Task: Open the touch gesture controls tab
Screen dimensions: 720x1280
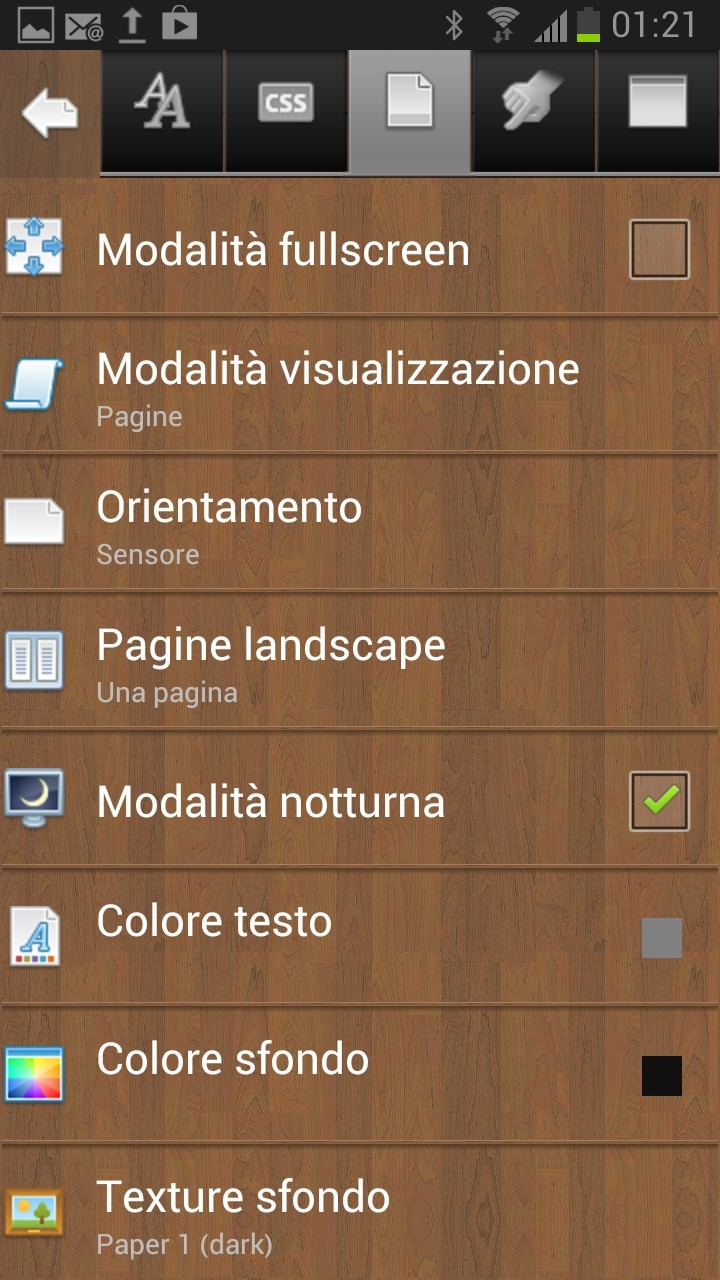Action: pyautogui.click(x=533, y=105)
